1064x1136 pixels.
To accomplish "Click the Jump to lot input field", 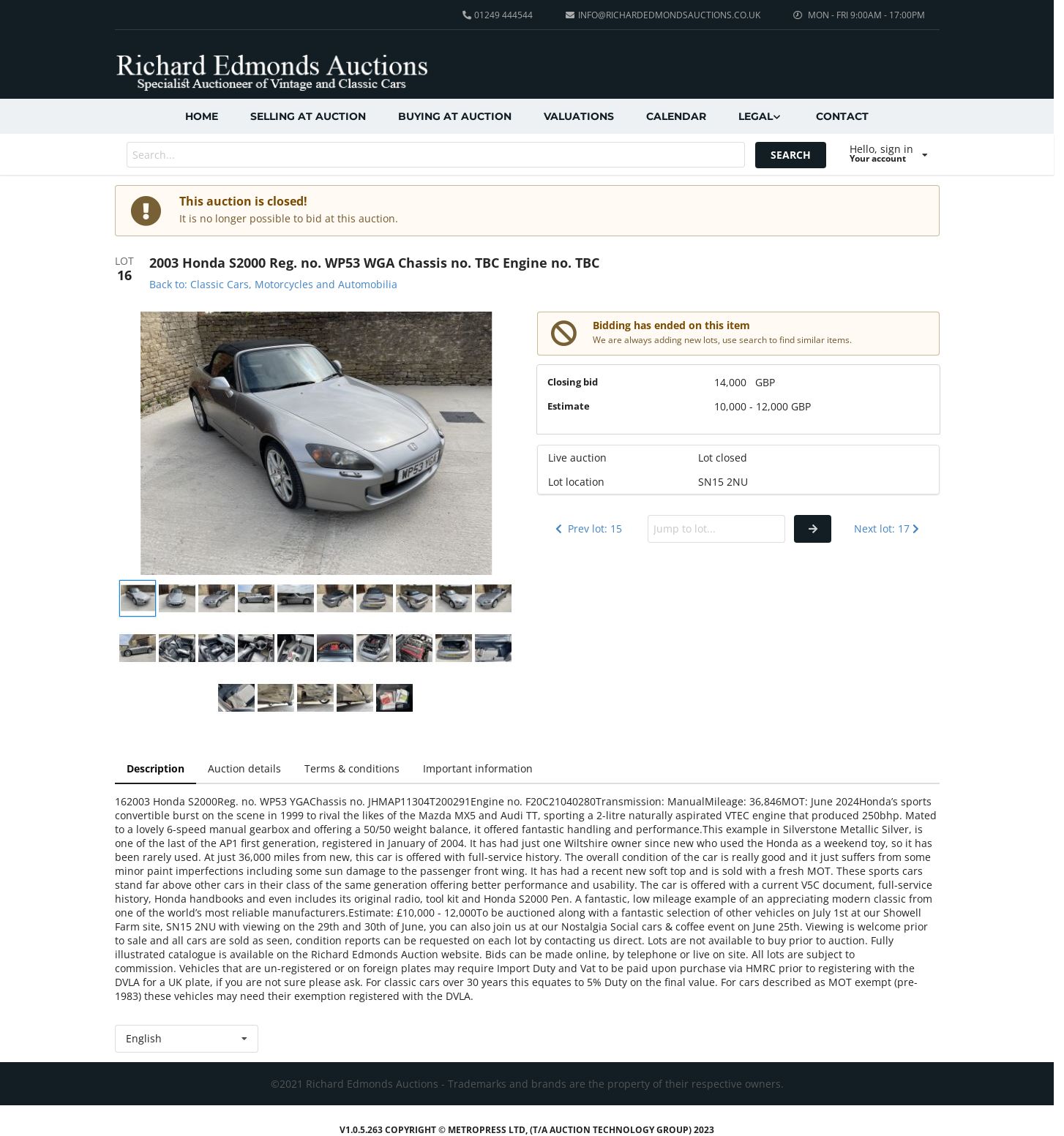I will point(716,529).
